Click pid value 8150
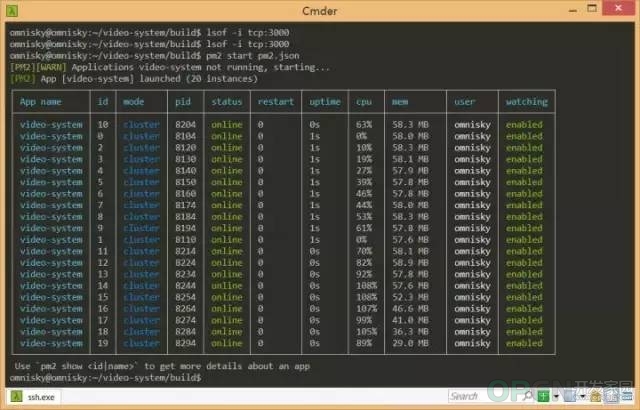 coord(185,182)
